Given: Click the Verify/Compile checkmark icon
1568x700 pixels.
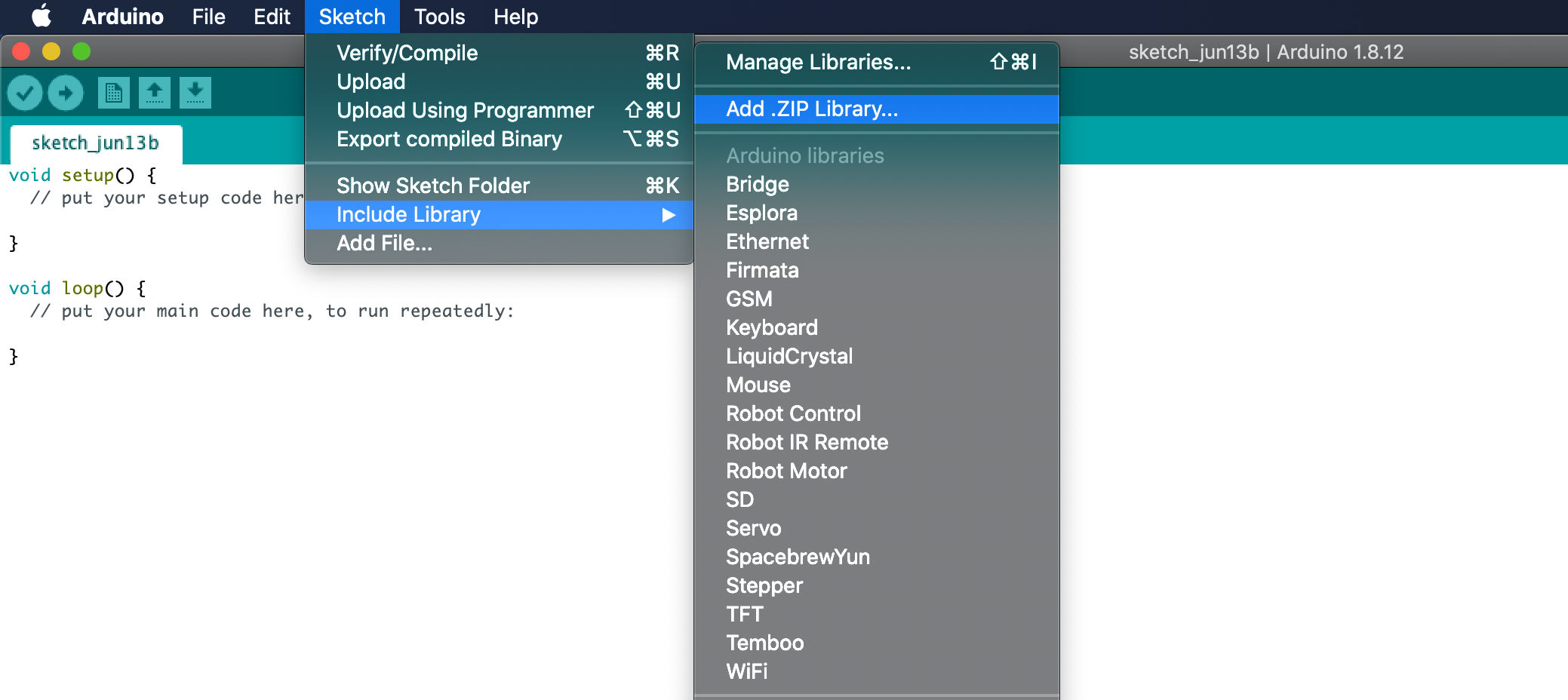Looking at the screenshot, I should pyautogui.click(x=25, y=92).
